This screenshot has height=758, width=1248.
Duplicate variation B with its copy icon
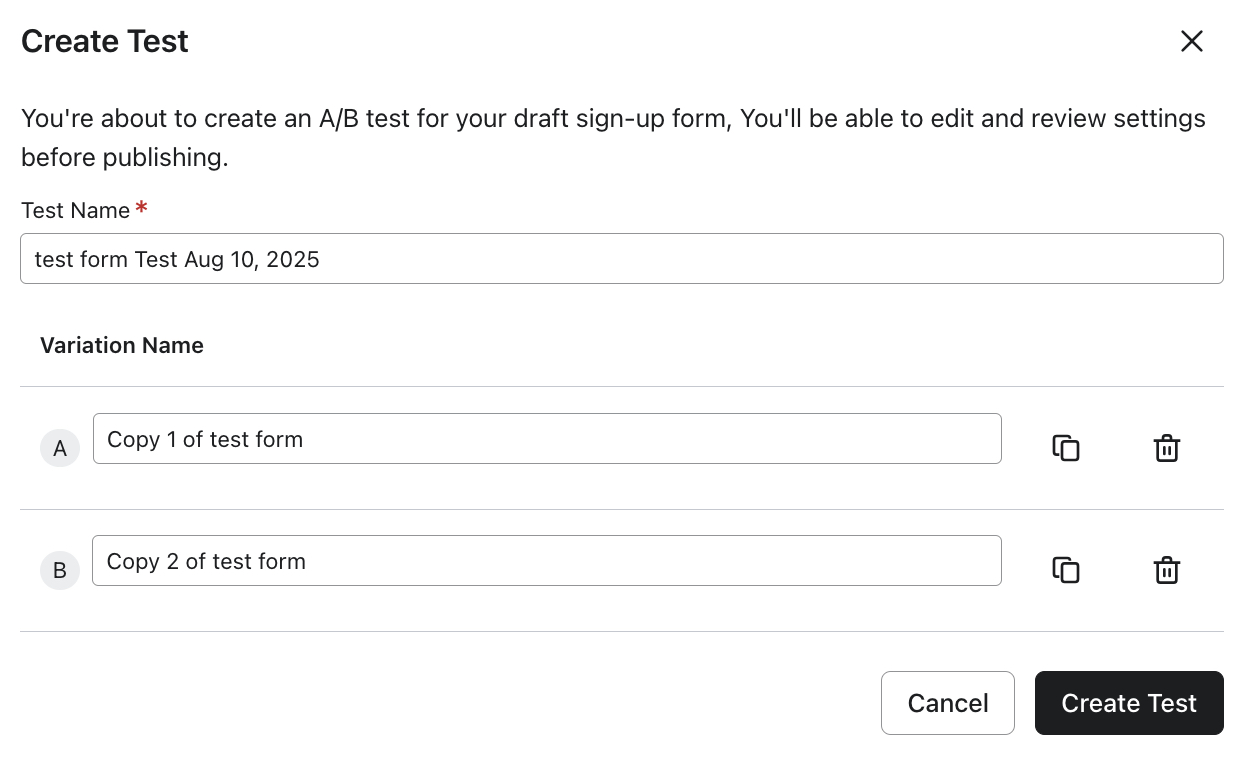tap(1066, 570)
